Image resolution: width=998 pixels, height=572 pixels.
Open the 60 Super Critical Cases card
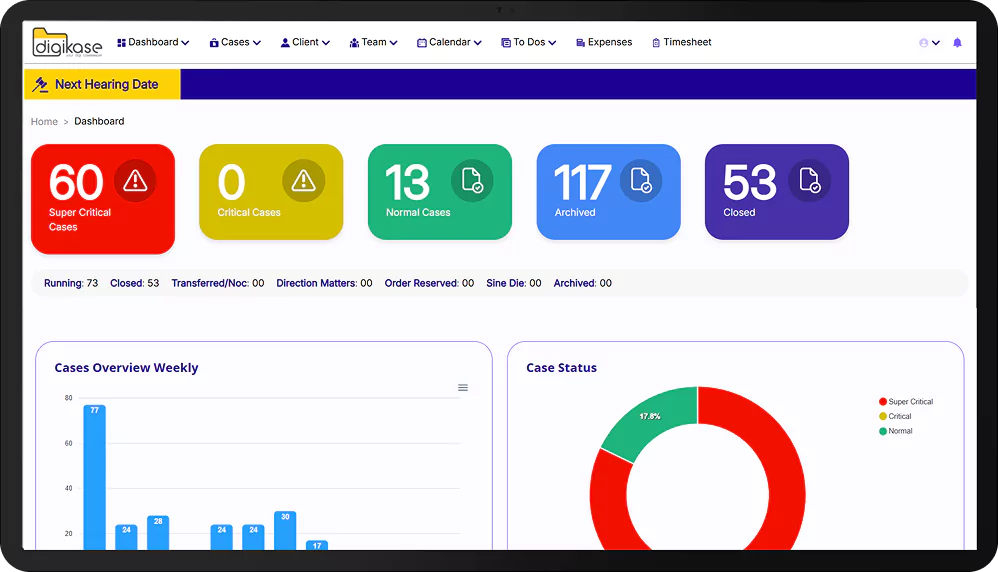(102, 199)
